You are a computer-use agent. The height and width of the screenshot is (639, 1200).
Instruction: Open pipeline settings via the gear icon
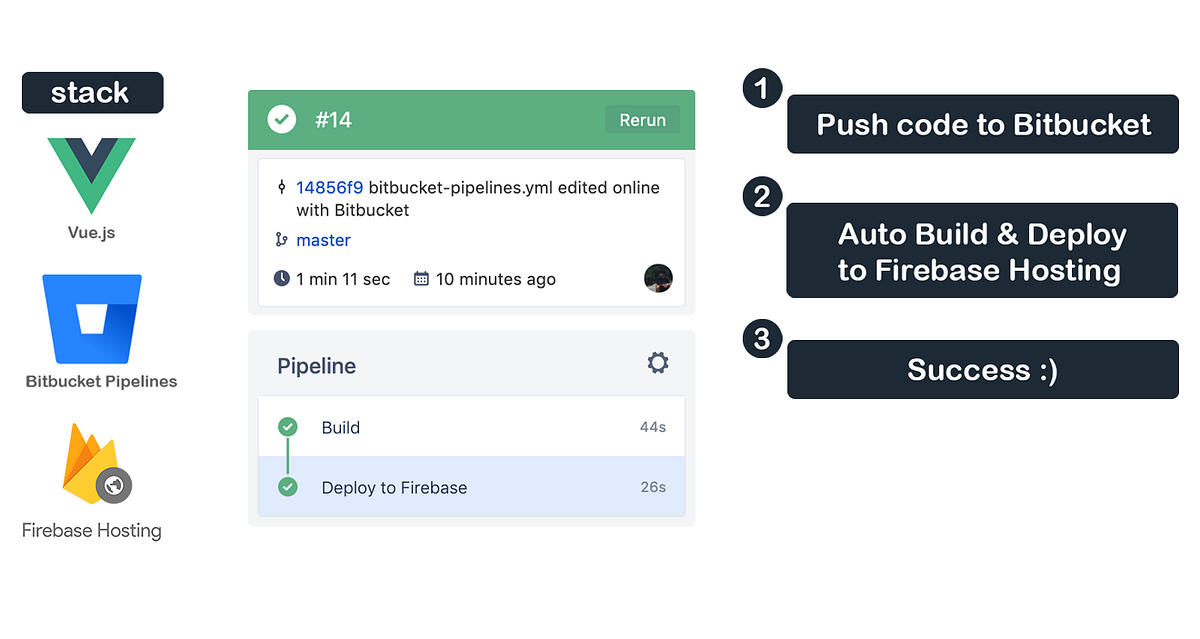[657, 363]
